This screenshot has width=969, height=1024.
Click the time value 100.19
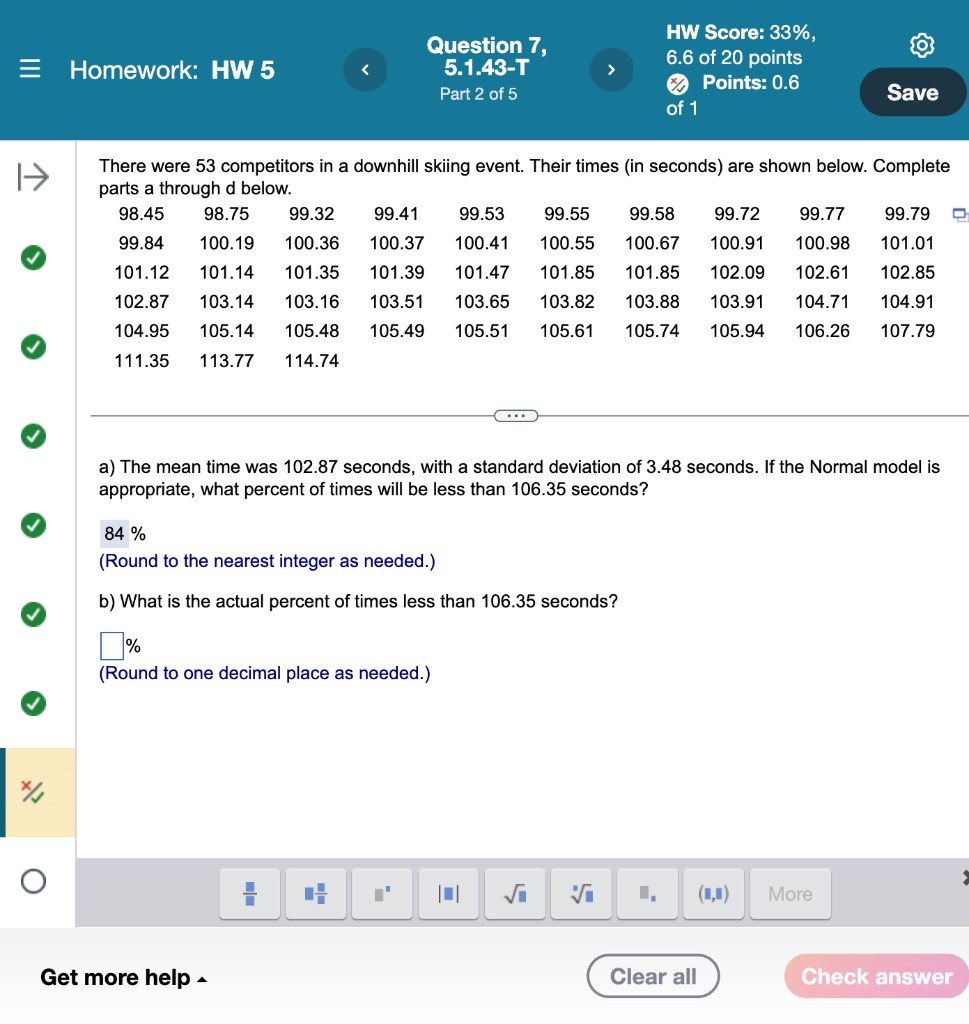[227, 243]
